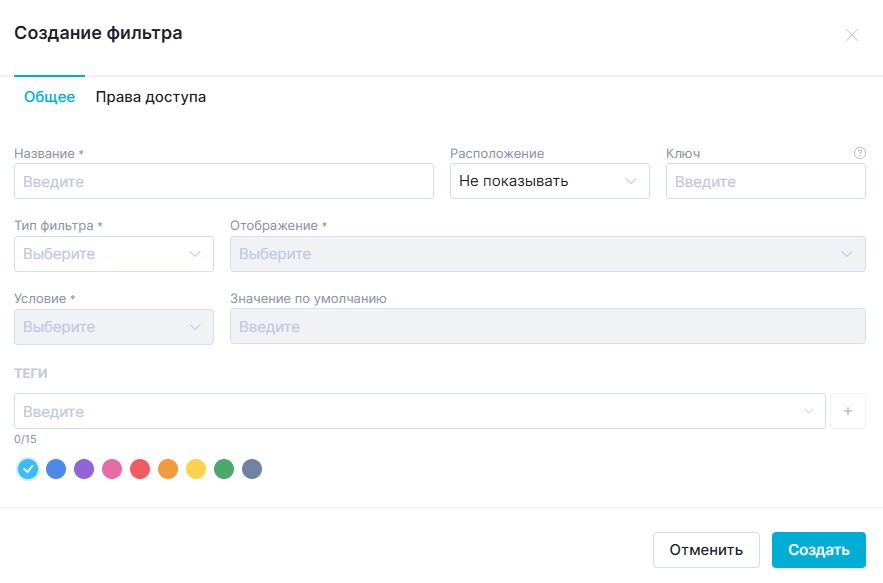Image resolution: width=883 pixels, height=583 pixels.
Task: Pick the blue color swatch
Action: 56,469
